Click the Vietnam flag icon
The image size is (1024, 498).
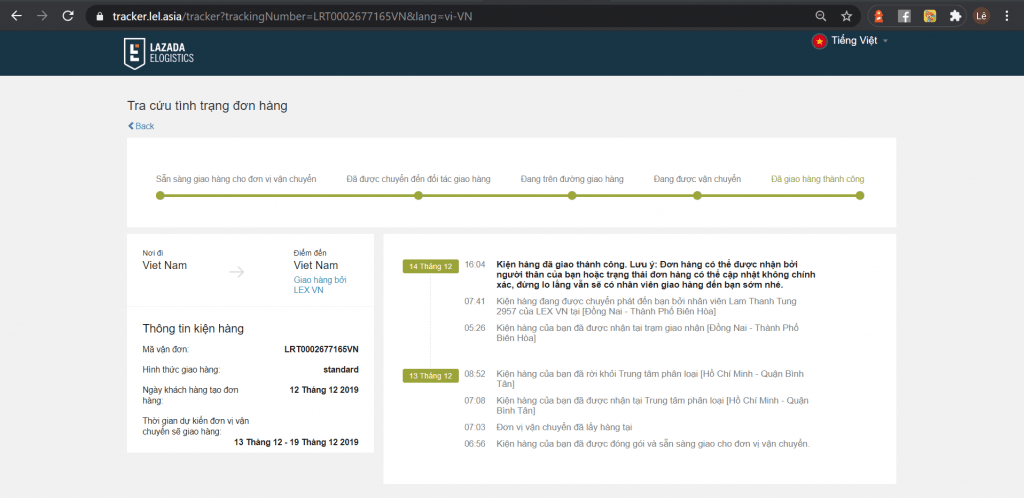click(819, 41)
